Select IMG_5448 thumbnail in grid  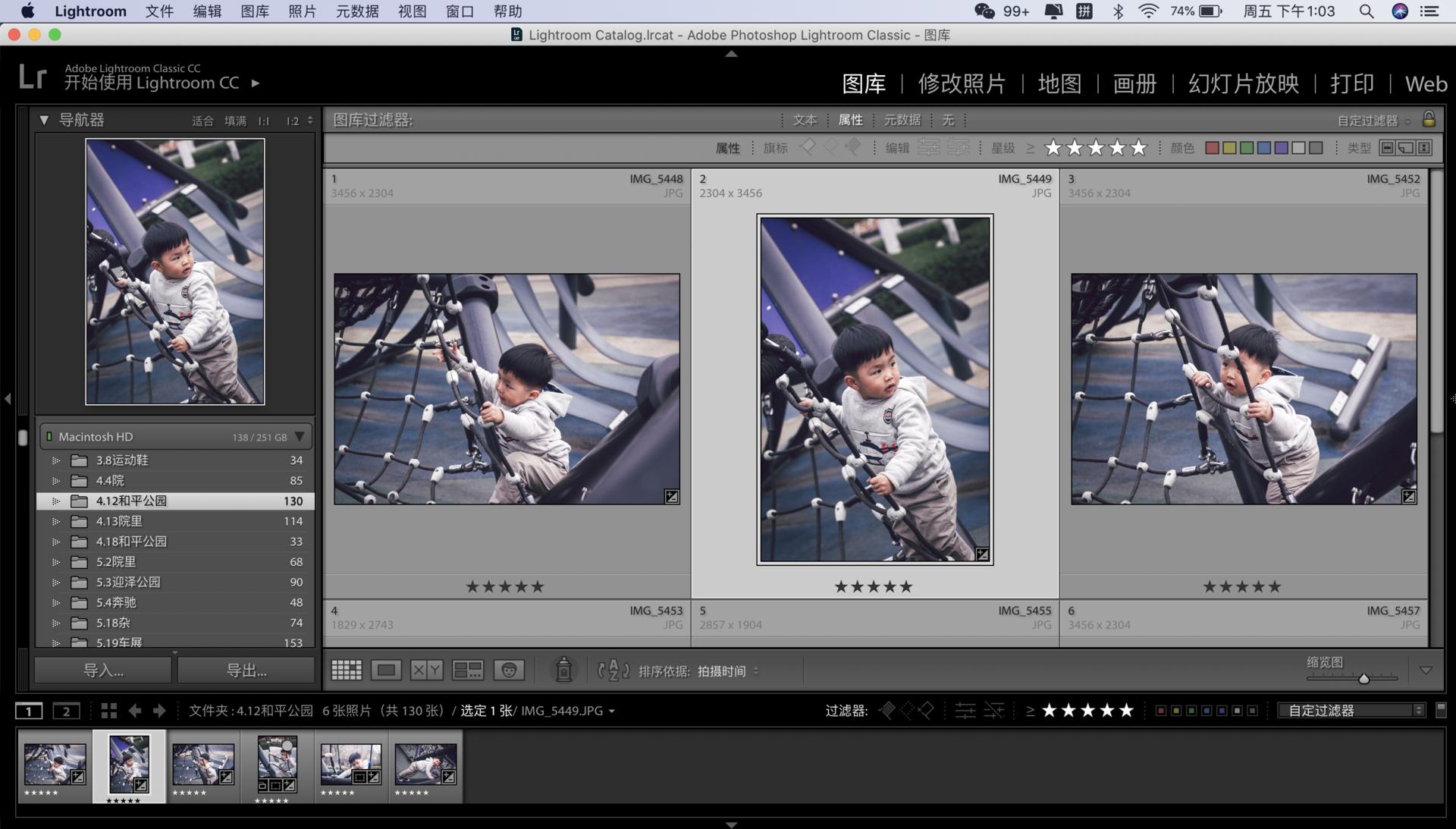(507, 389)
